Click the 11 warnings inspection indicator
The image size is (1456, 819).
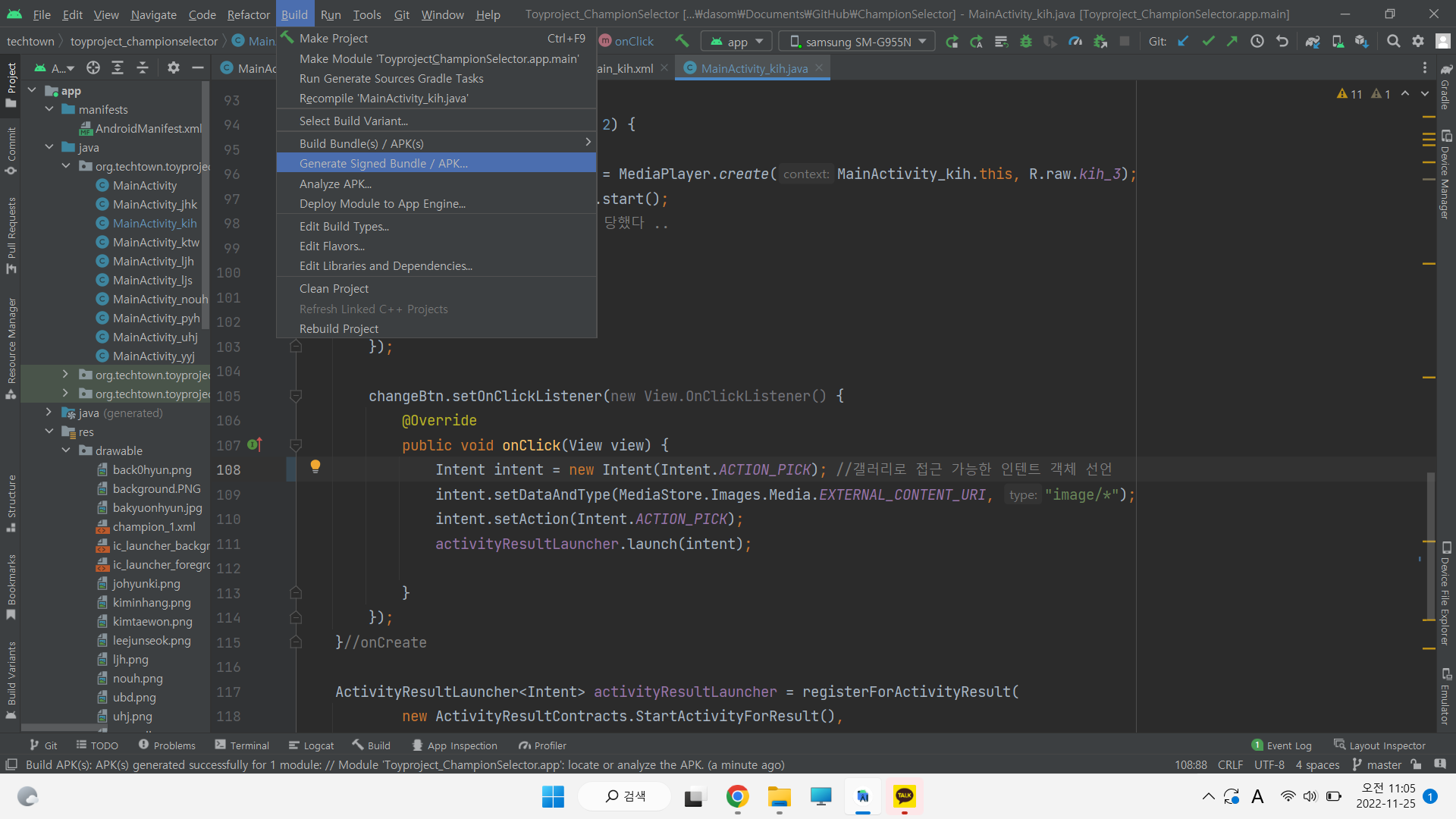point(1349,94)
